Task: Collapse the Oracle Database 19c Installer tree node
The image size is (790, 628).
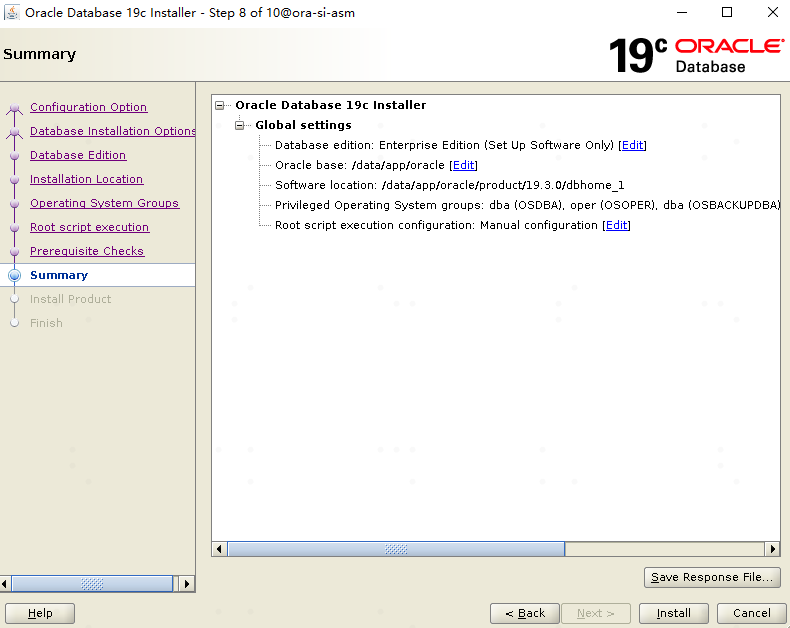Action: click(x=220, y=105)
